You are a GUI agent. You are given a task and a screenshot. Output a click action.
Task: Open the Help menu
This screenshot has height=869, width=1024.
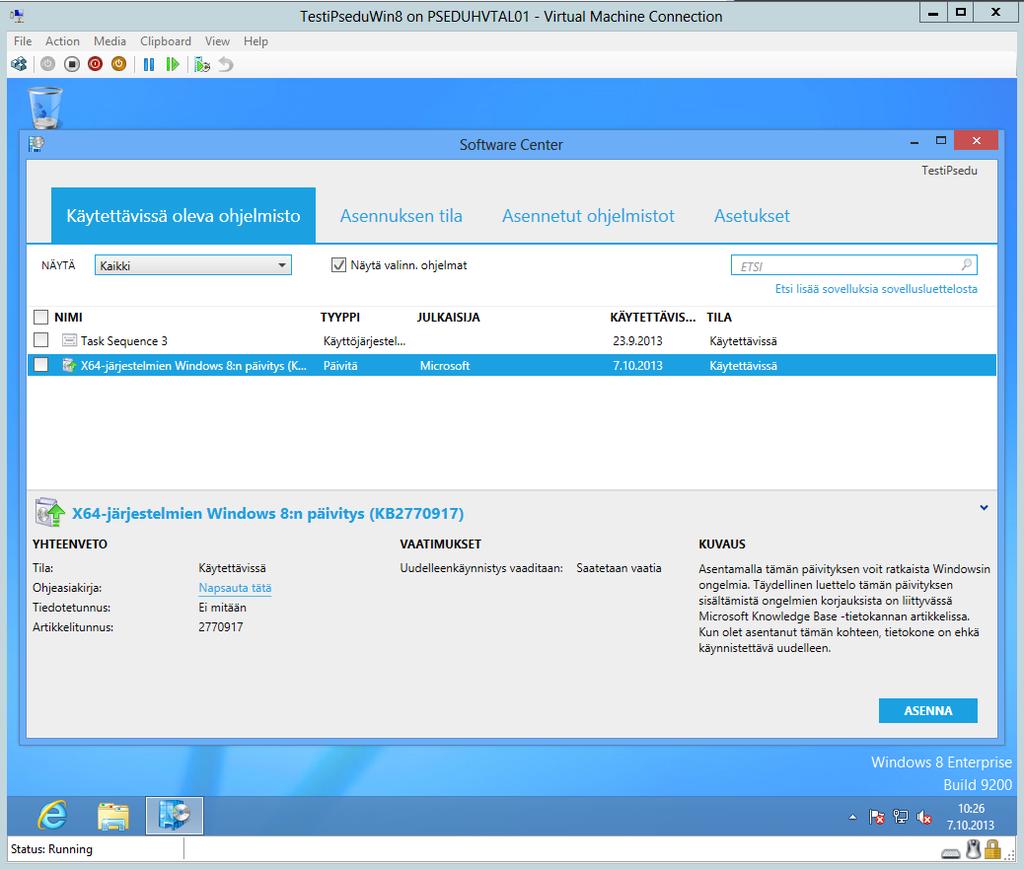pyautogui.click(x=256, y=41)
